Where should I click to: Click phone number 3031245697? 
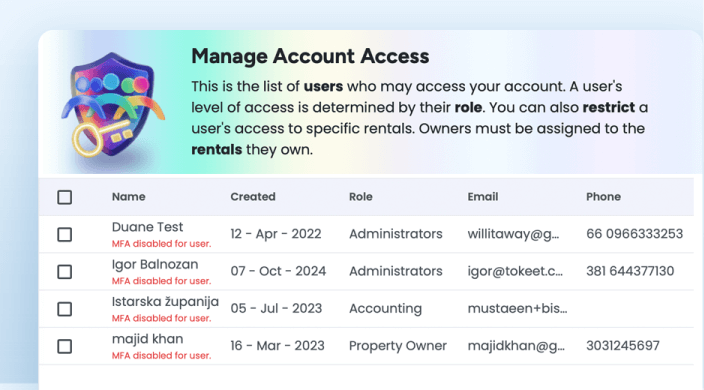point(623,346)
